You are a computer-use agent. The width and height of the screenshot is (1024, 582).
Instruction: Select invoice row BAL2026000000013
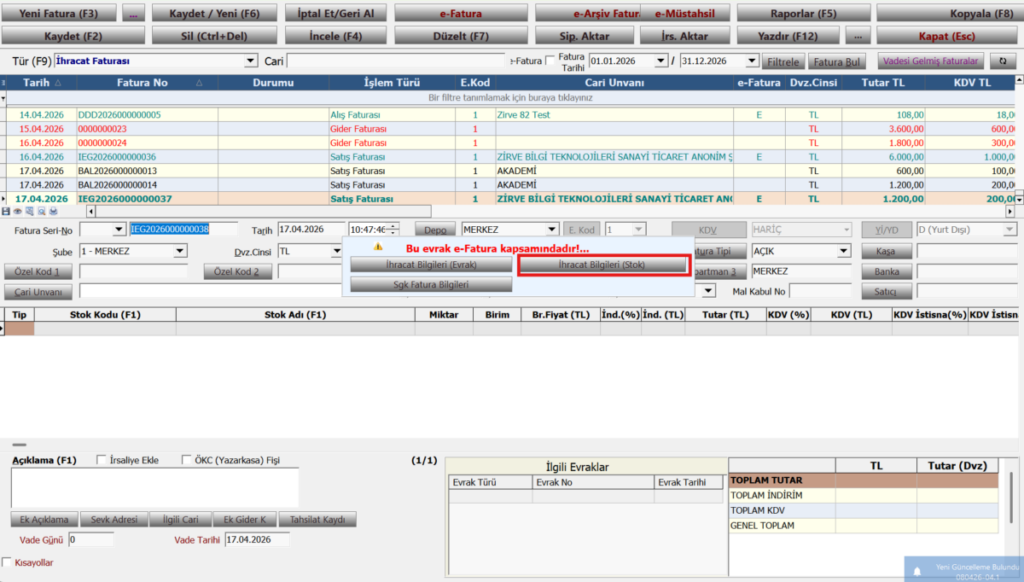point(509,171)
